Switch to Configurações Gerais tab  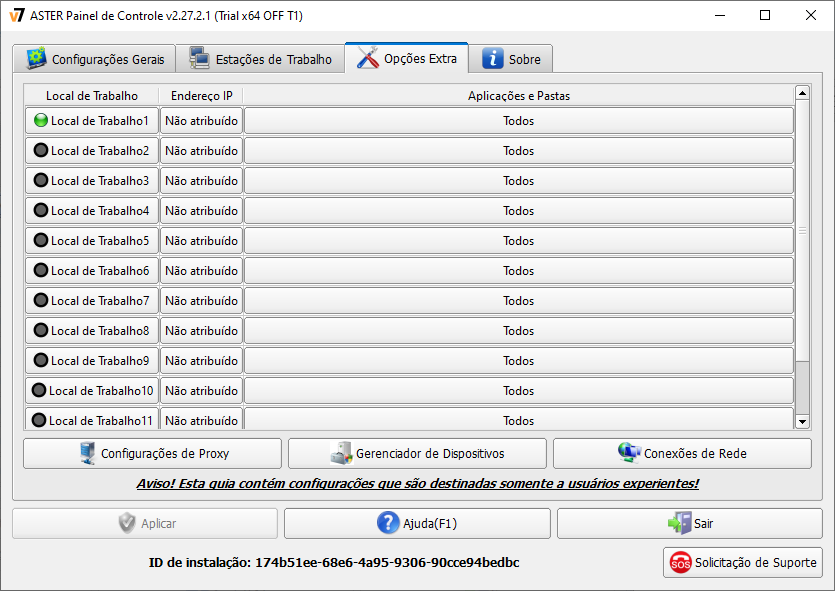tap(94, 58)
